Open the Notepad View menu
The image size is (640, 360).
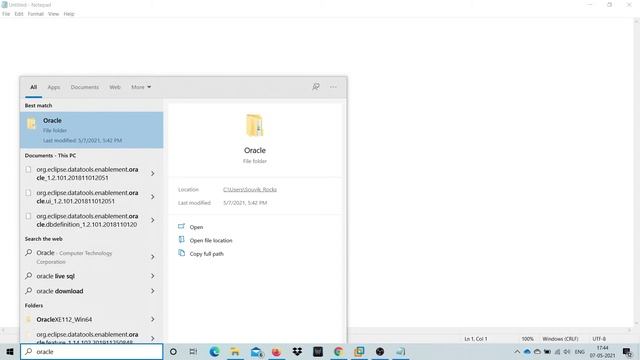point(53,14)
